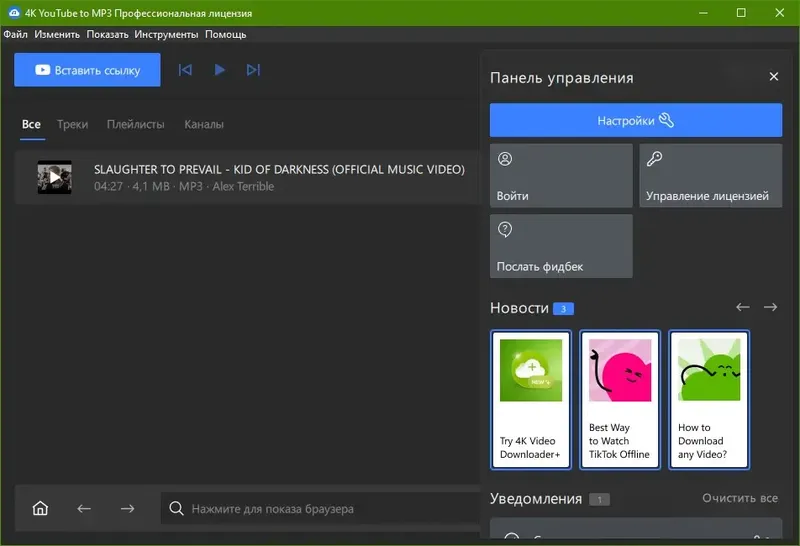Click the Новости section heading
This screenshot has width=800, height=546.
(x=519, y=308)
